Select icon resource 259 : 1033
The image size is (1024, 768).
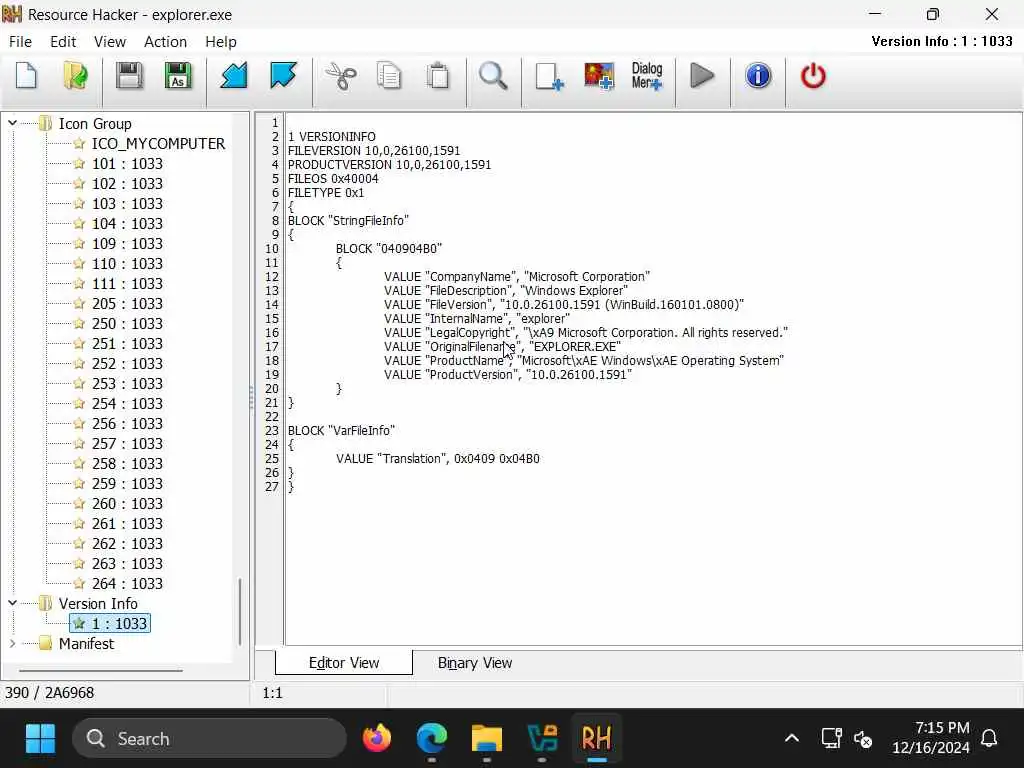pyautogui.click(x=127, y=484)
